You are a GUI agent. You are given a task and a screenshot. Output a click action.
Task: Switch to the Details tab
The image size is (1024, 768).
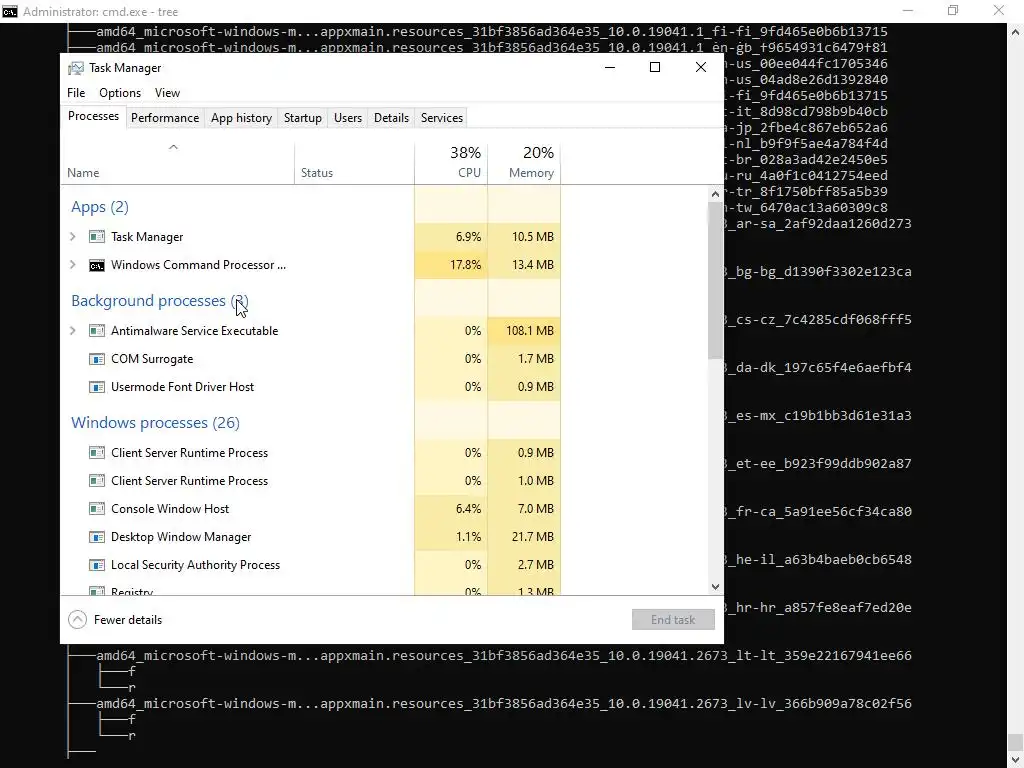[391, 118]
